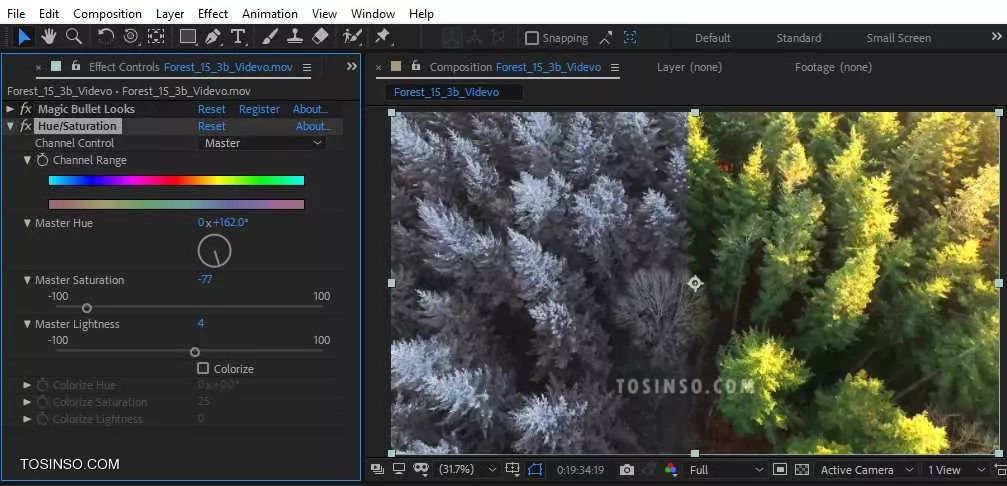The width and height of the screenshot is (1007, 486).
Task: Check the Colorize checkbox
Action: 203,369
